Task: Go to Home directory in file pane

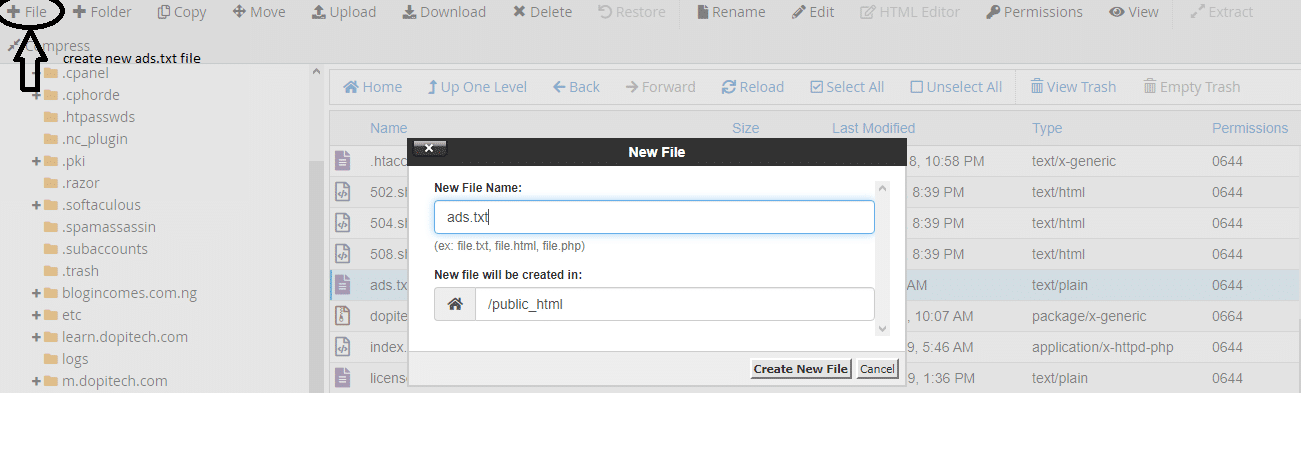Action: tap(372, 87)
